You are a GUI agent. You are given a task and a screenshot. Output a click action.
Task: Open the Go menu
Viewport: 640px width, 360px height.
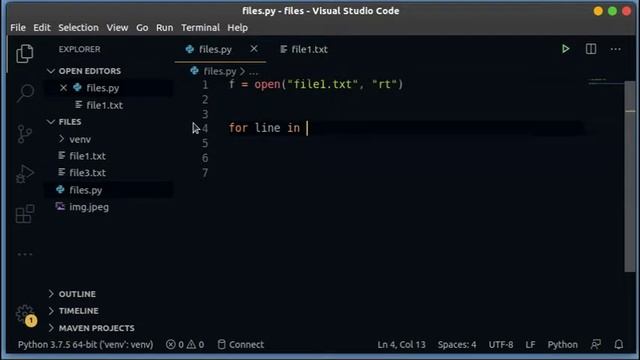tap(142, 27)
